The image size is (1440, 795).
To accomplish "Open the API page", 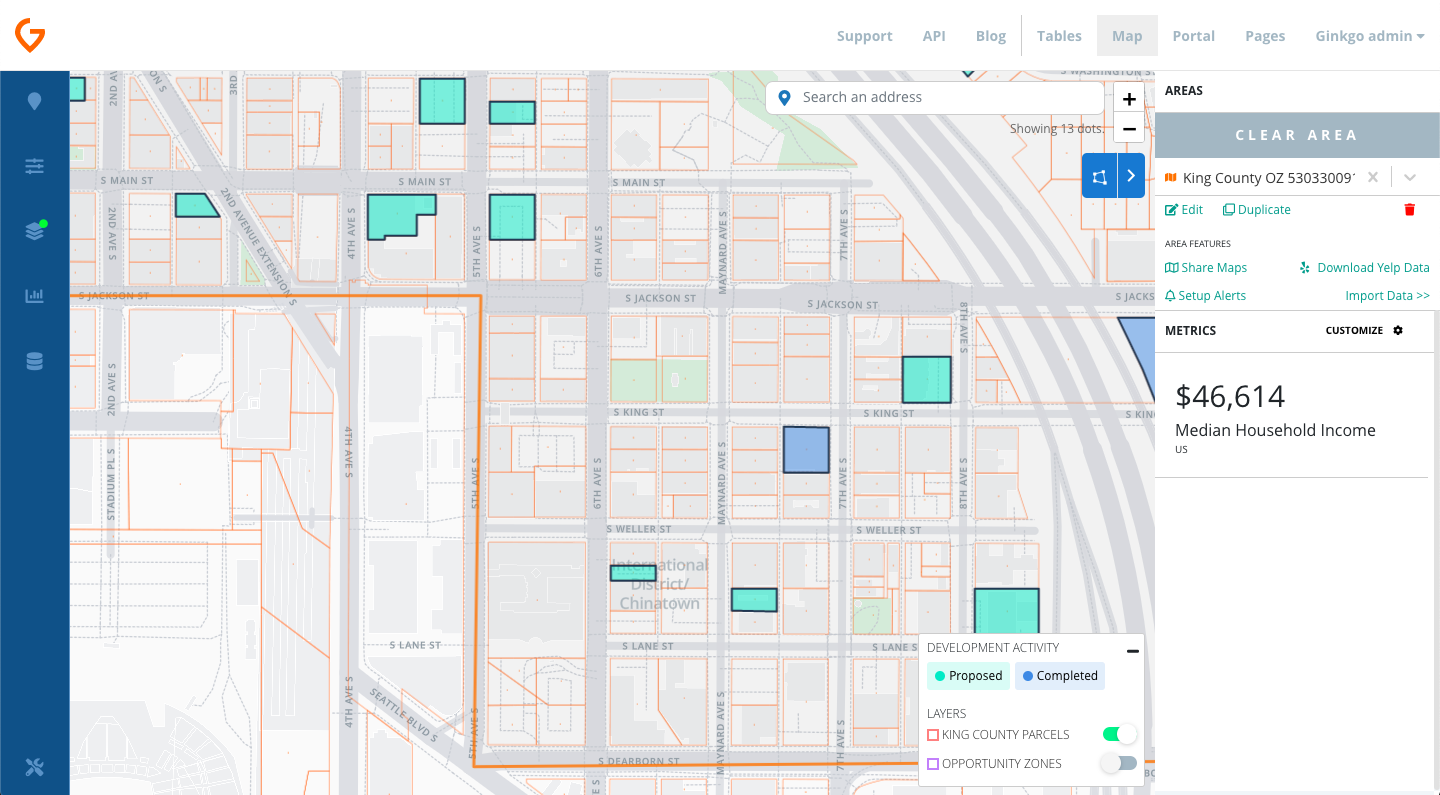I will (x=934, y=36).
